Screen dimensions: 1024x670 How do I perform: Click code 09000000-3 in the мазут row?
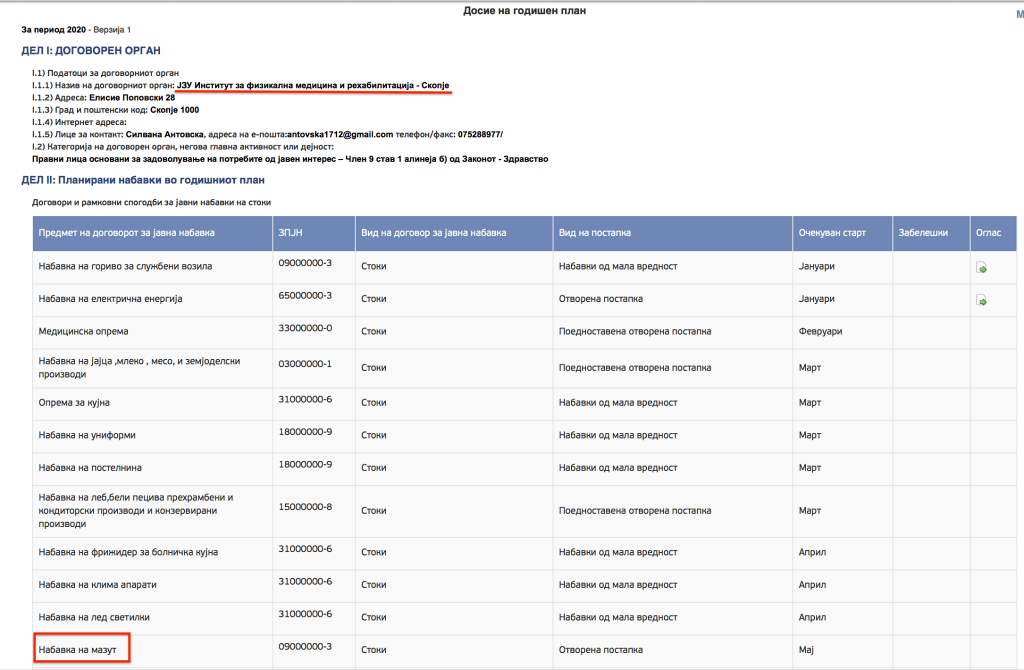pos(305,647)
